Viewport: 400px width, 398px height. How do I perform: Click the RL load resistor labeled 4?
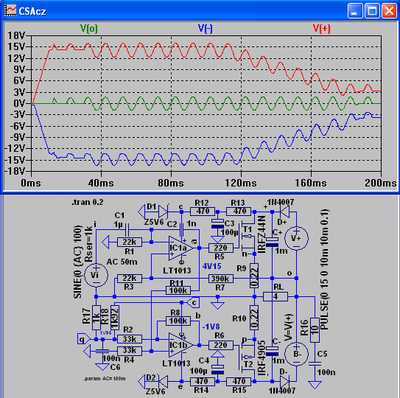tap(275, 296)
